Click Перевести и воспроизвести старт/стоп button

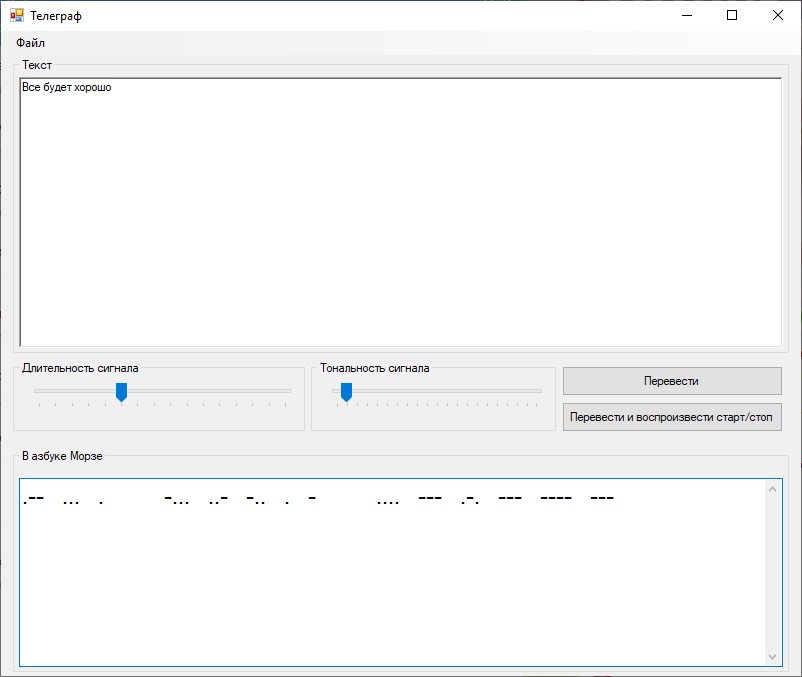click(672, 417)
